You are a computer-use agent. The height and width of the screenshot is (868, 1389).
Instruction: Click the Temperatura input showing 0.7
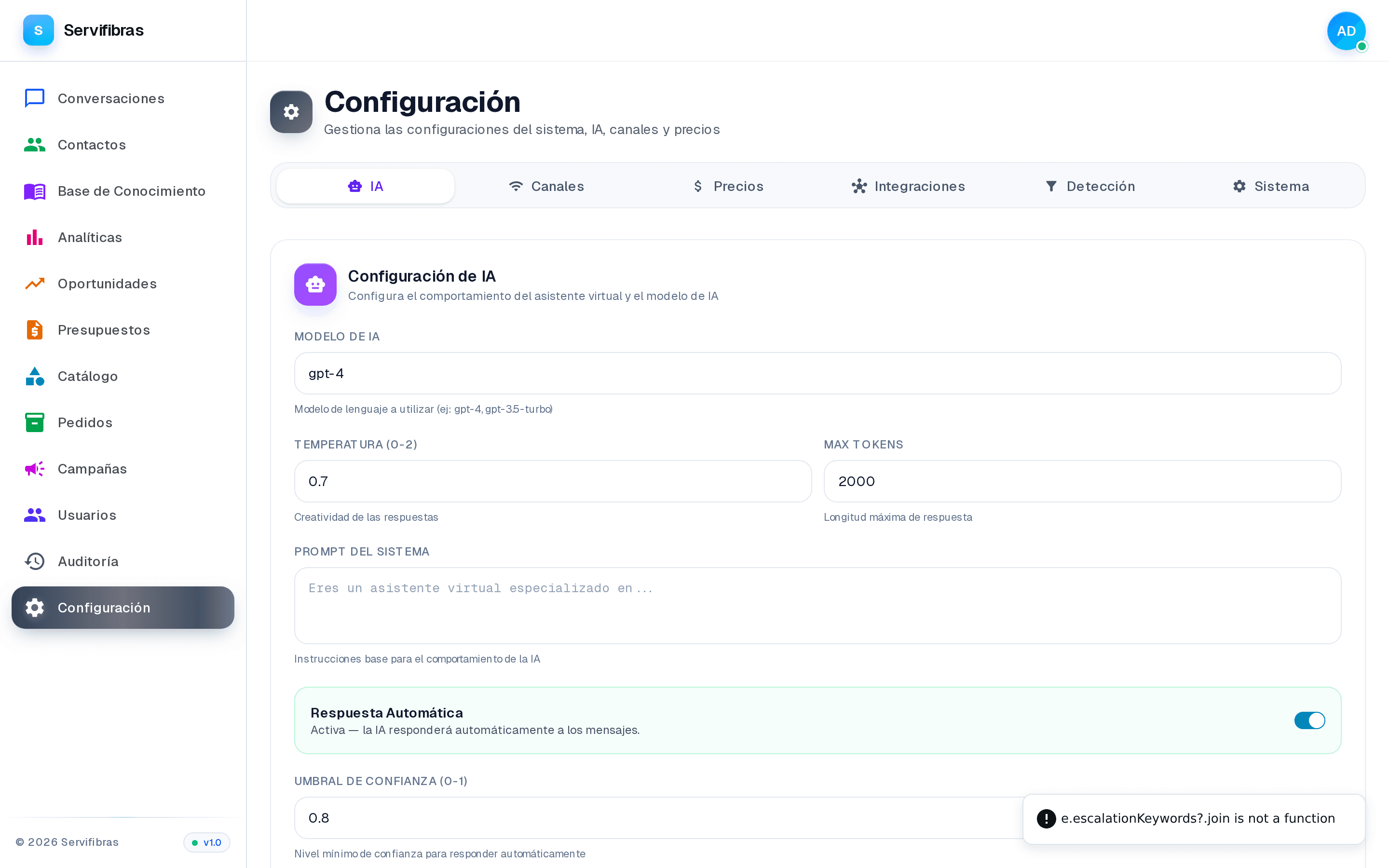553,481
